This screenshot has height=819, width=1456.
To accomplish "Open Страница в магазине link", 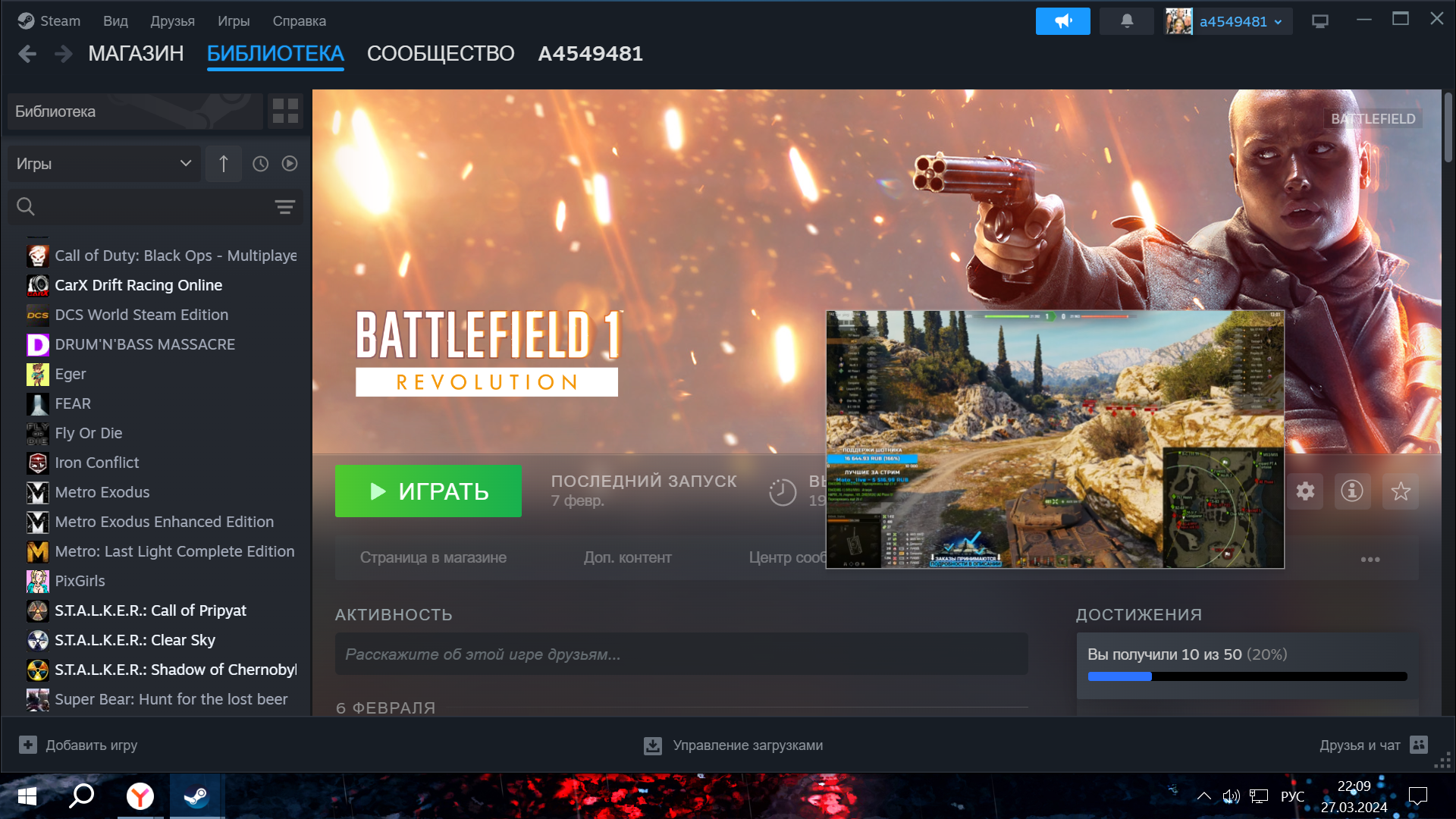I will (x=433, y=557).
